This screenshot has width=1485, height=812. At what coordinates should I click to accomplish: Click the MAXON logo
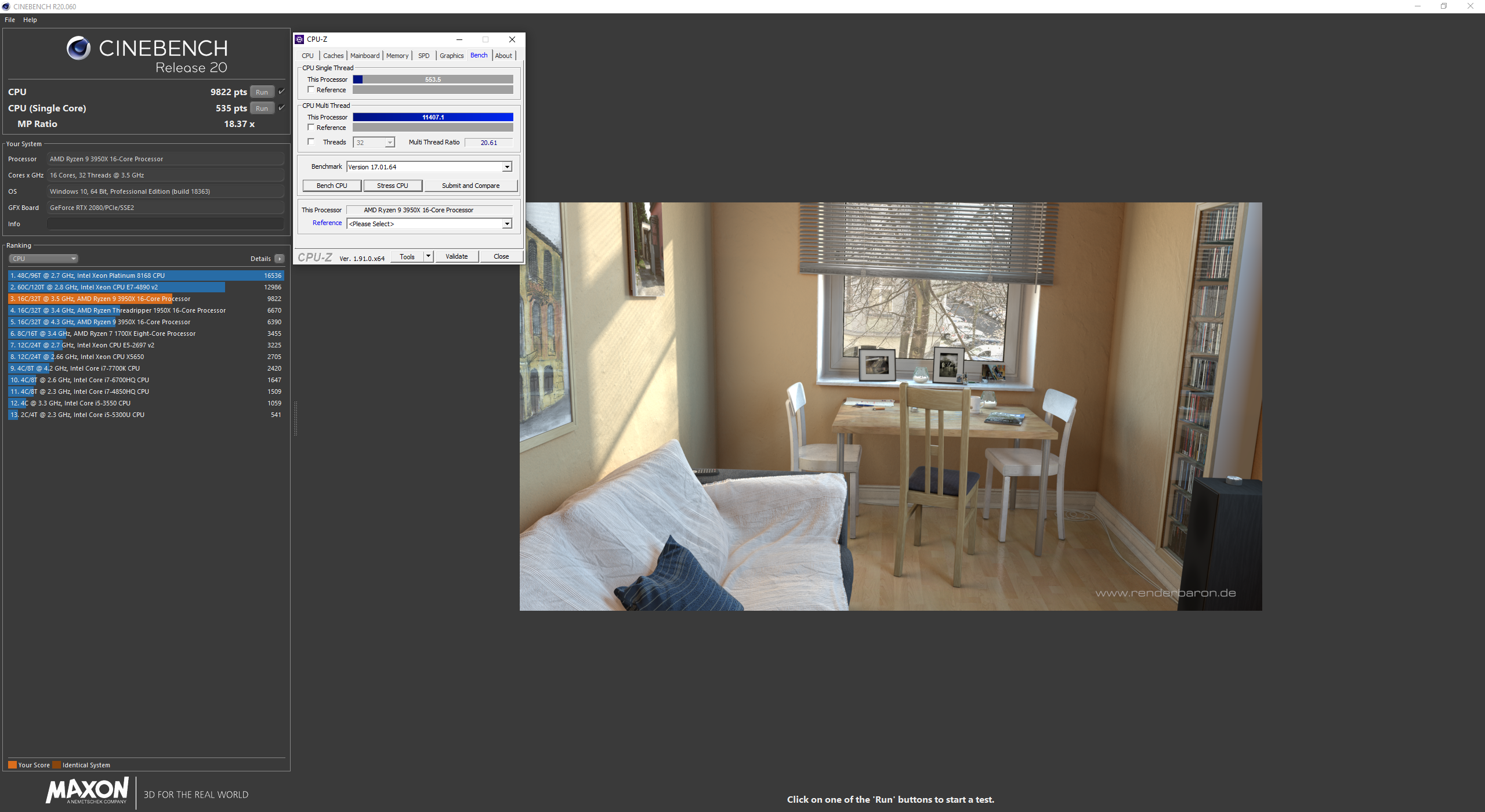pyautogui.click(x=87, y=791)
